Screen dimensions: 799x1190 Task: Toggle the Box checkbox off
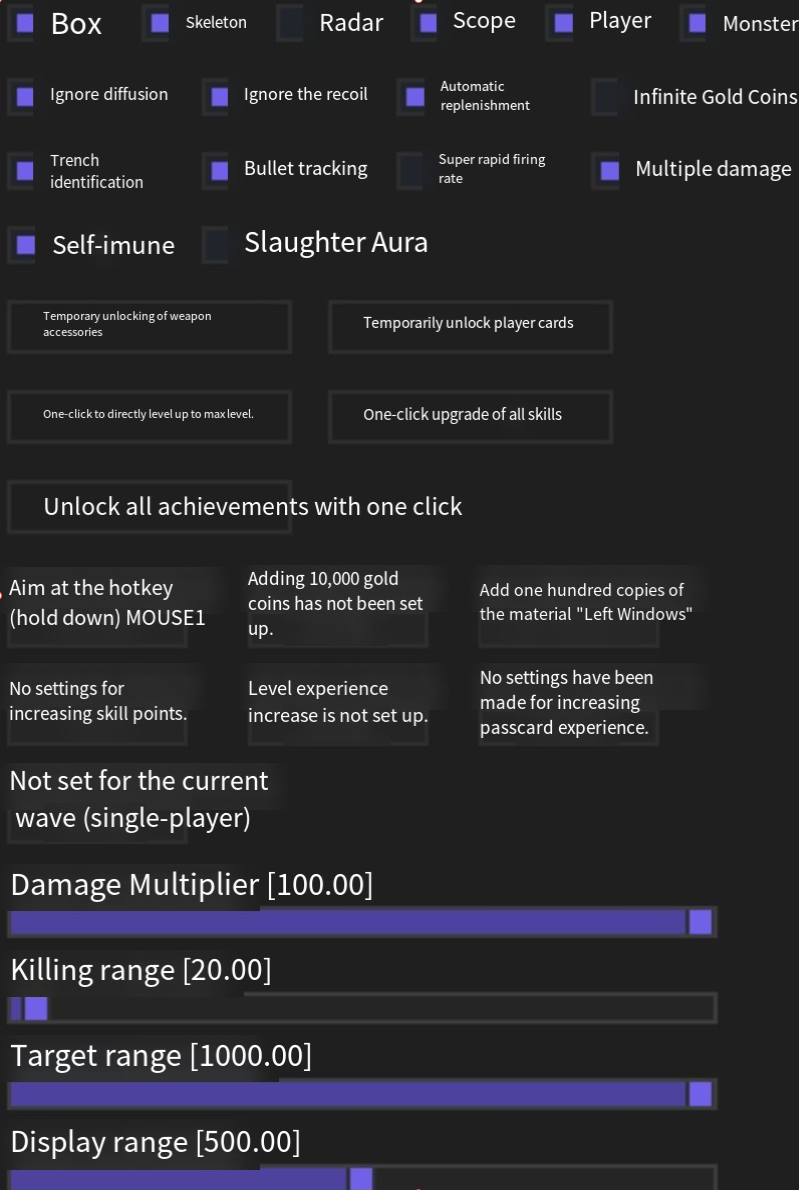pyautogui.click(x=26, y=22)
